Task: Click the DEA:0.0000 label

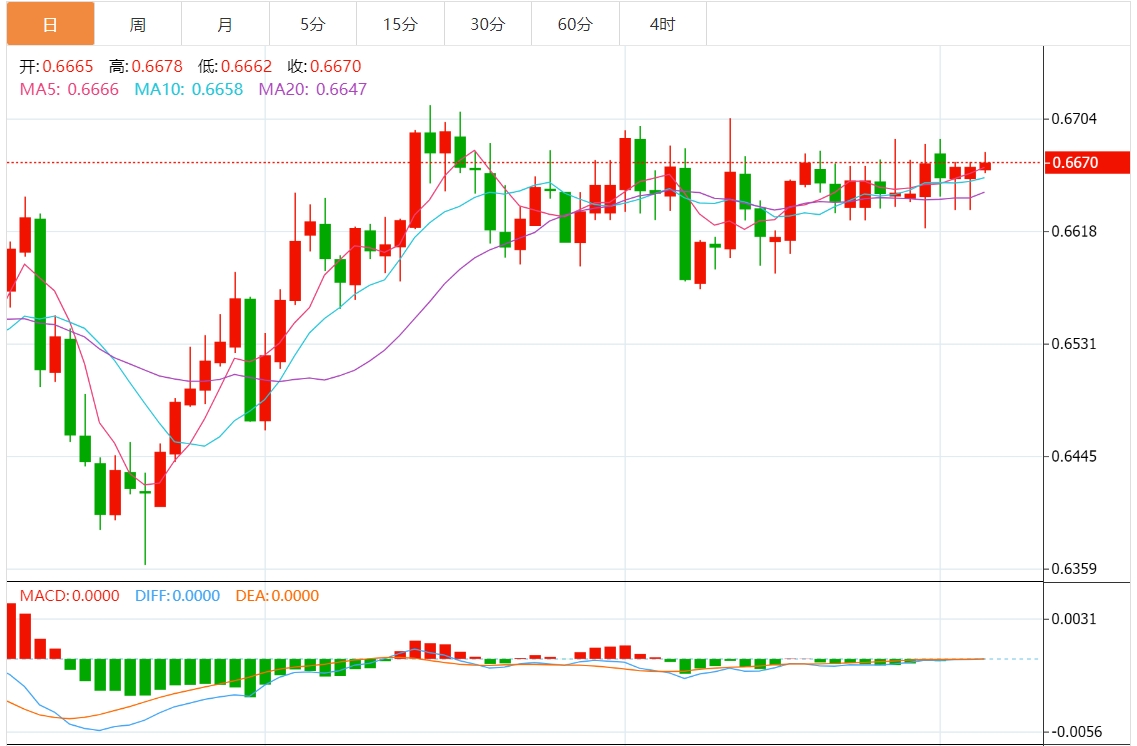Action: coord(277,596)
